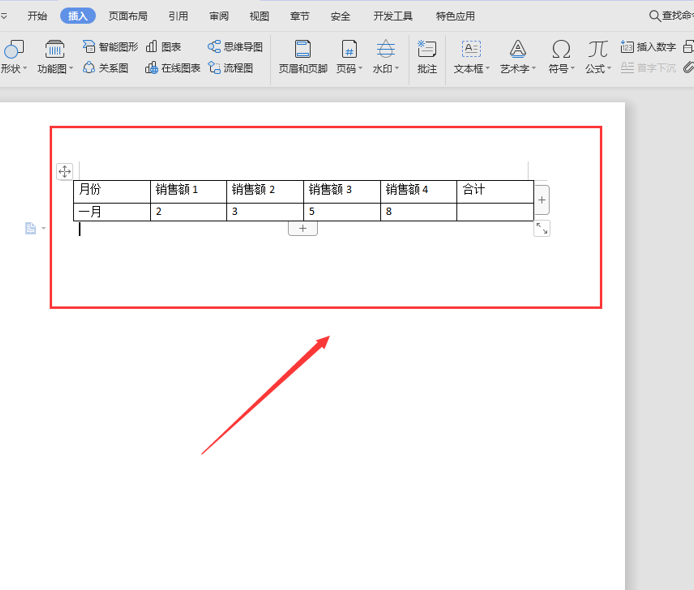Click the 合计 header cell
The width and height of the screenshot is (694, 590).
495,192
